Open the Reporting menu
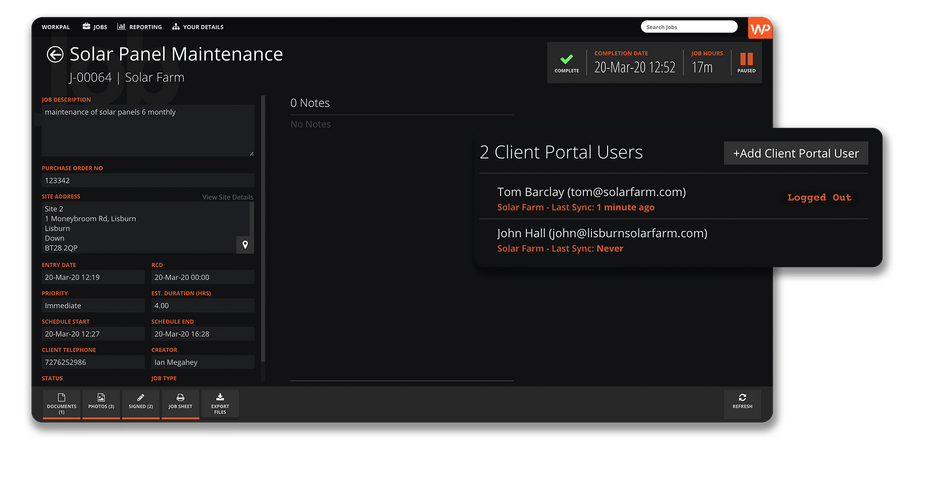This screenshot has height=491, width=949. point(139,27)
